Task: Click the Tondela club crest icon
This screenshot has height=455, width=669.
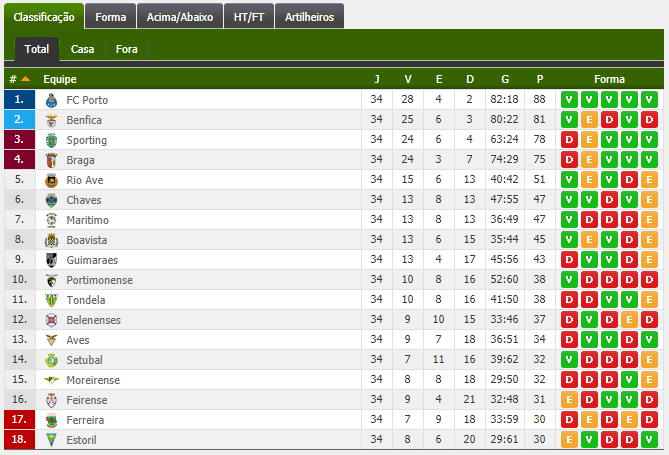Action: point(51,300)
